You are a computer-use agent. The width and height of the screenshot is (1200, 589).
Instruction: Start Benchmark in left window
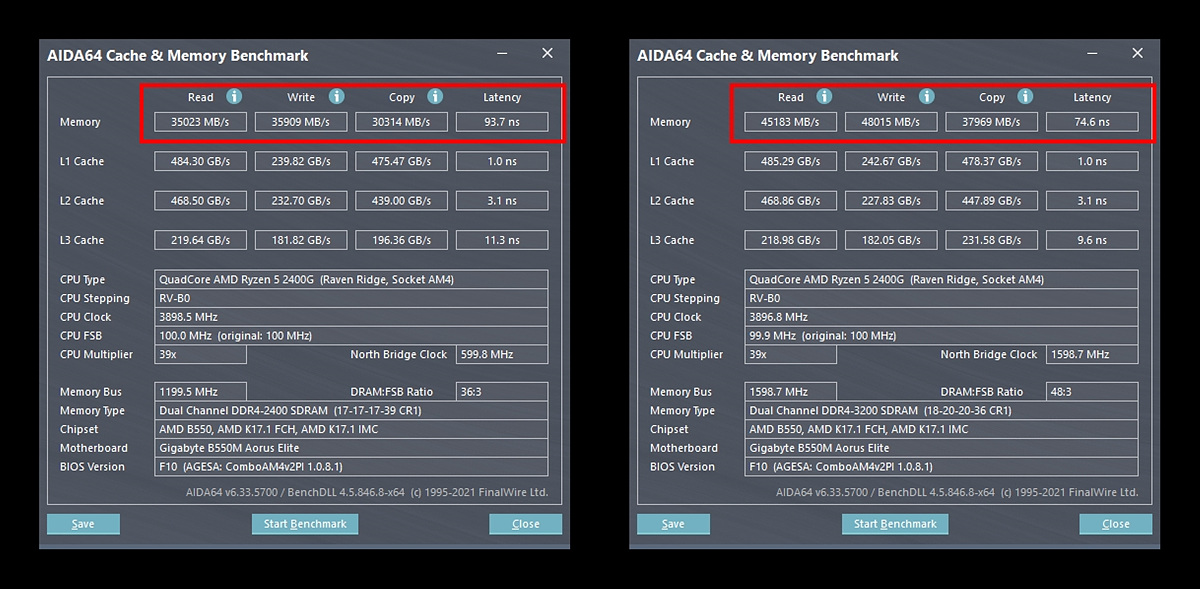tap(305, 524)
